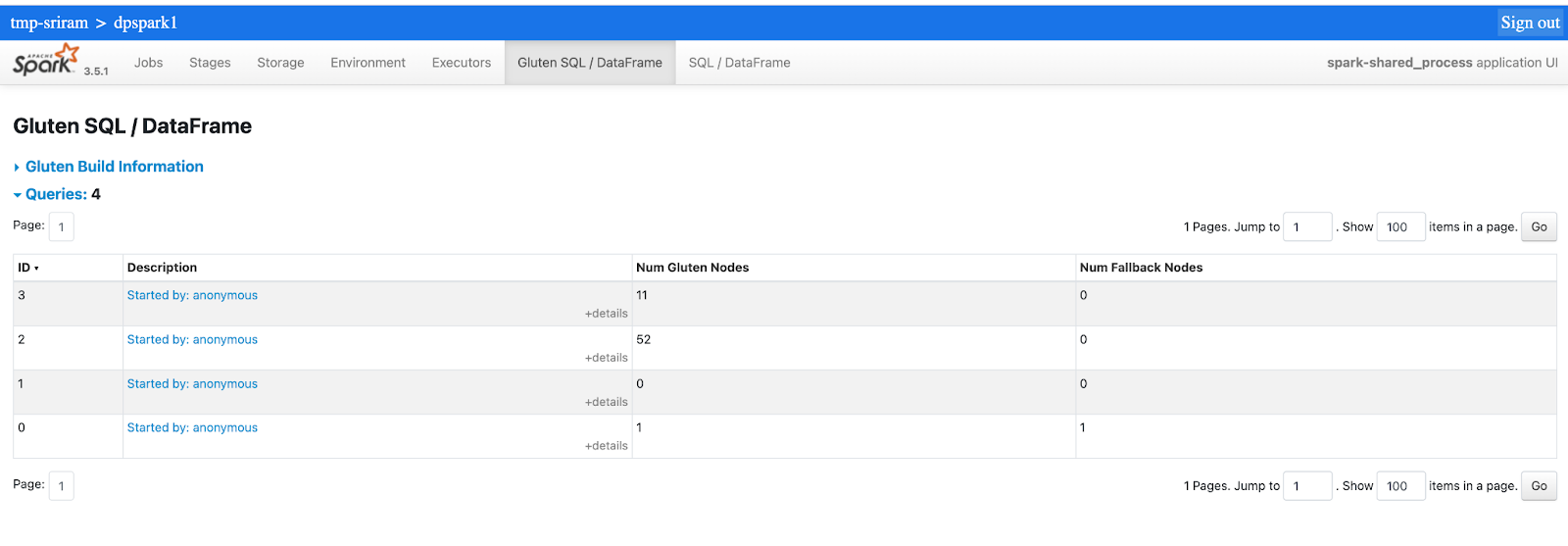Click the dpspark1 breadcrumb
The width and height of the screenshot is (1568, 546).
coord(145,23)
